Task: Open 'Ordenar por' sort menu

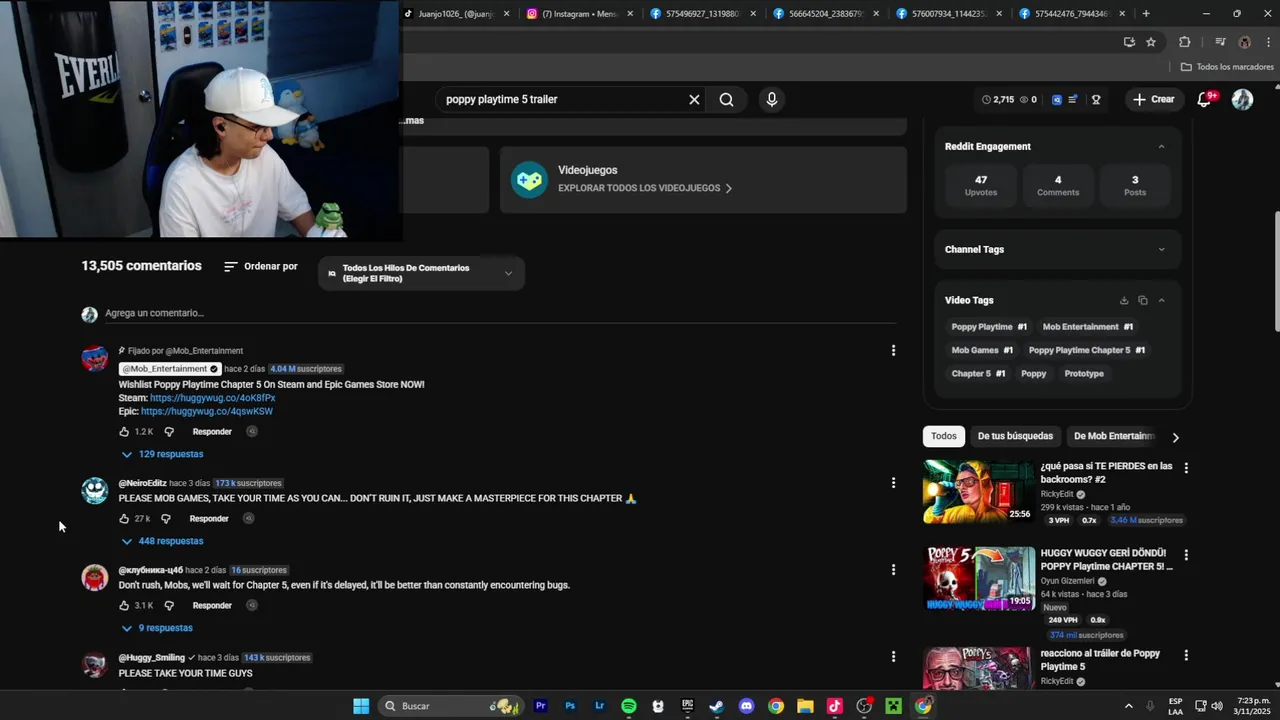Action: (x=261, y=267)
